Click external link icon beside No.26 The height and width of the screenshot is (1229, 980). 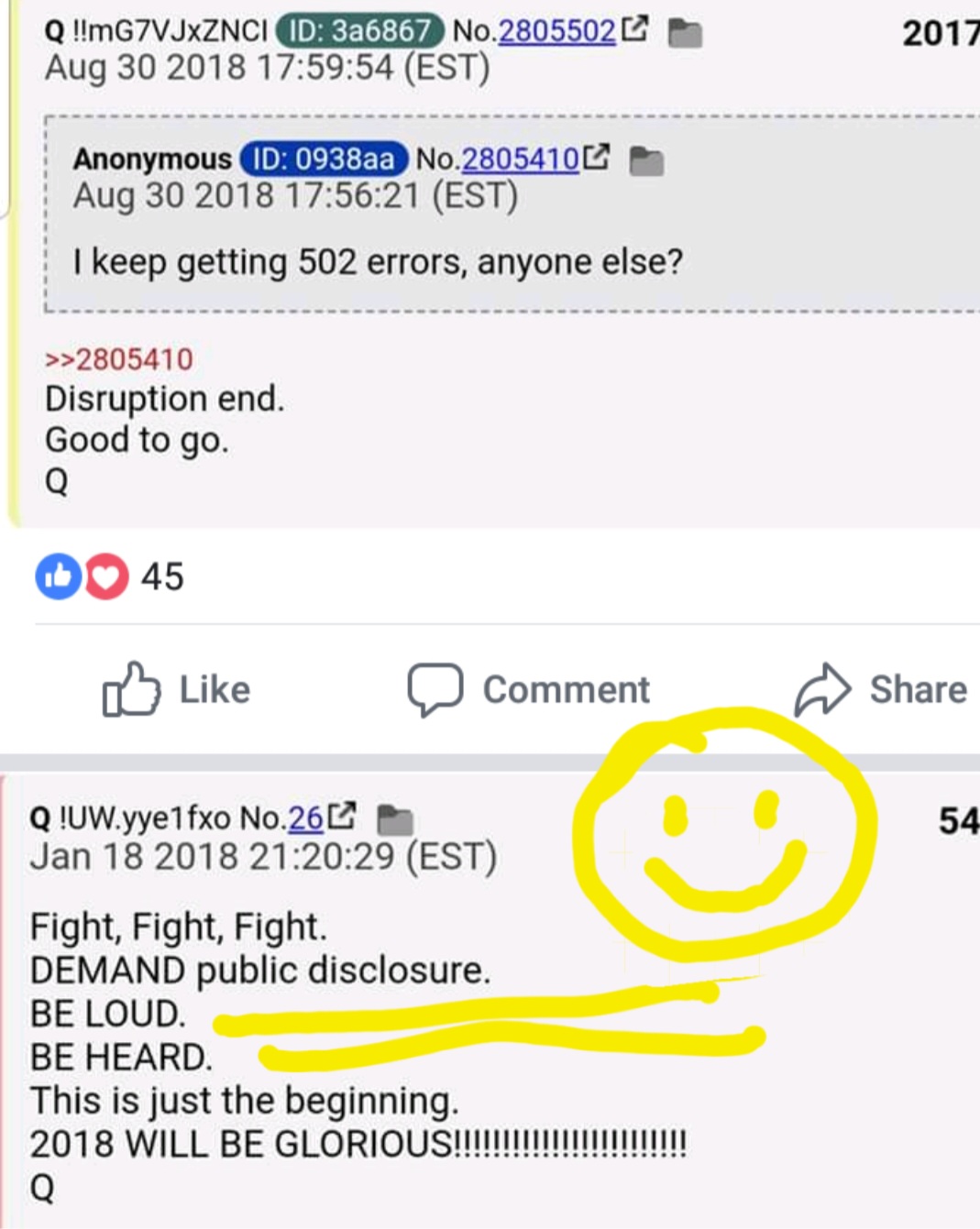[x=342, y=815]
